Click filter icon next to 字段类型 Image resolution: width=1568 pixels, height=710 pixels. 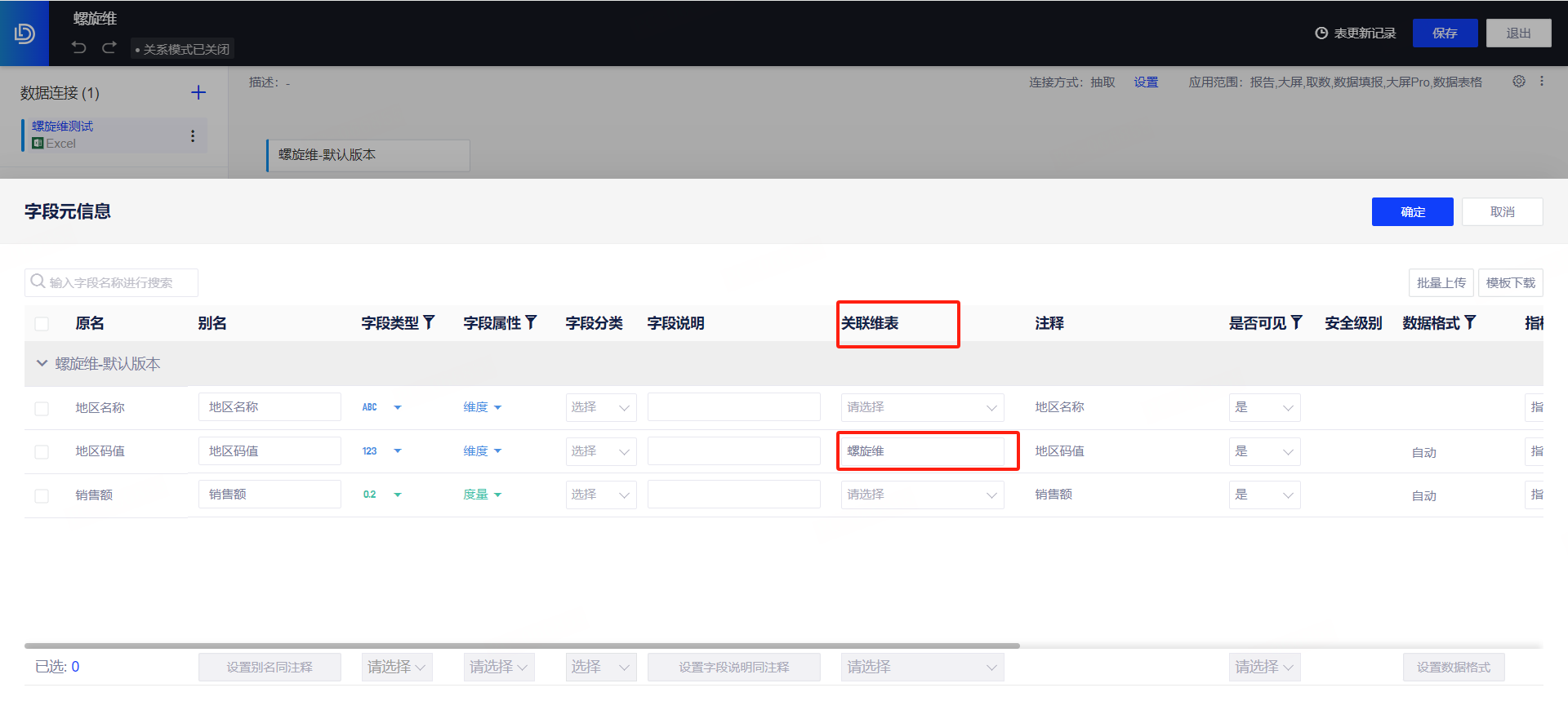[429, 322]
